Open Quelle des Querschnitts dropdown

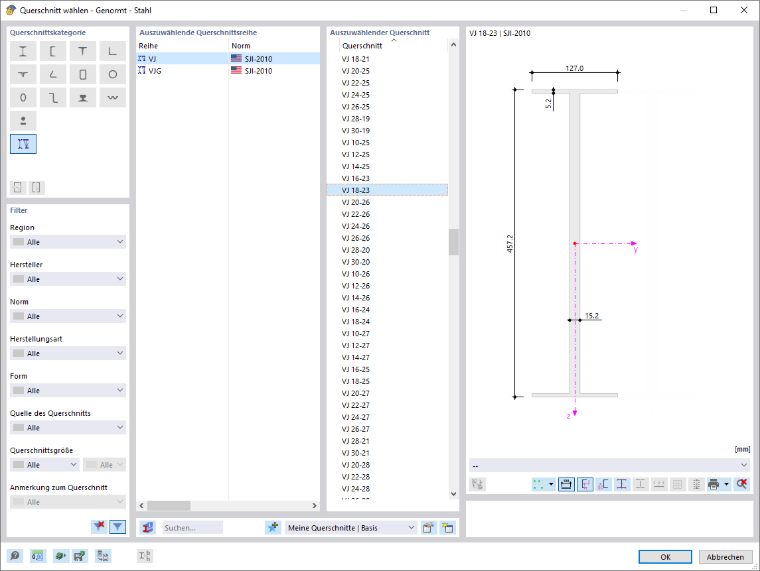click(x=68, y=428)
